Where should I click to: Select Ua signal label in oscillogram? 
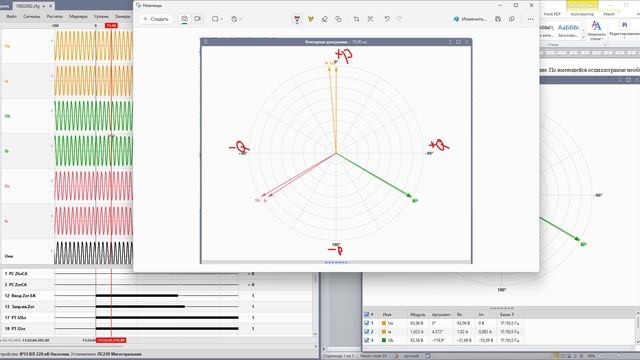[x=7, y=46]
